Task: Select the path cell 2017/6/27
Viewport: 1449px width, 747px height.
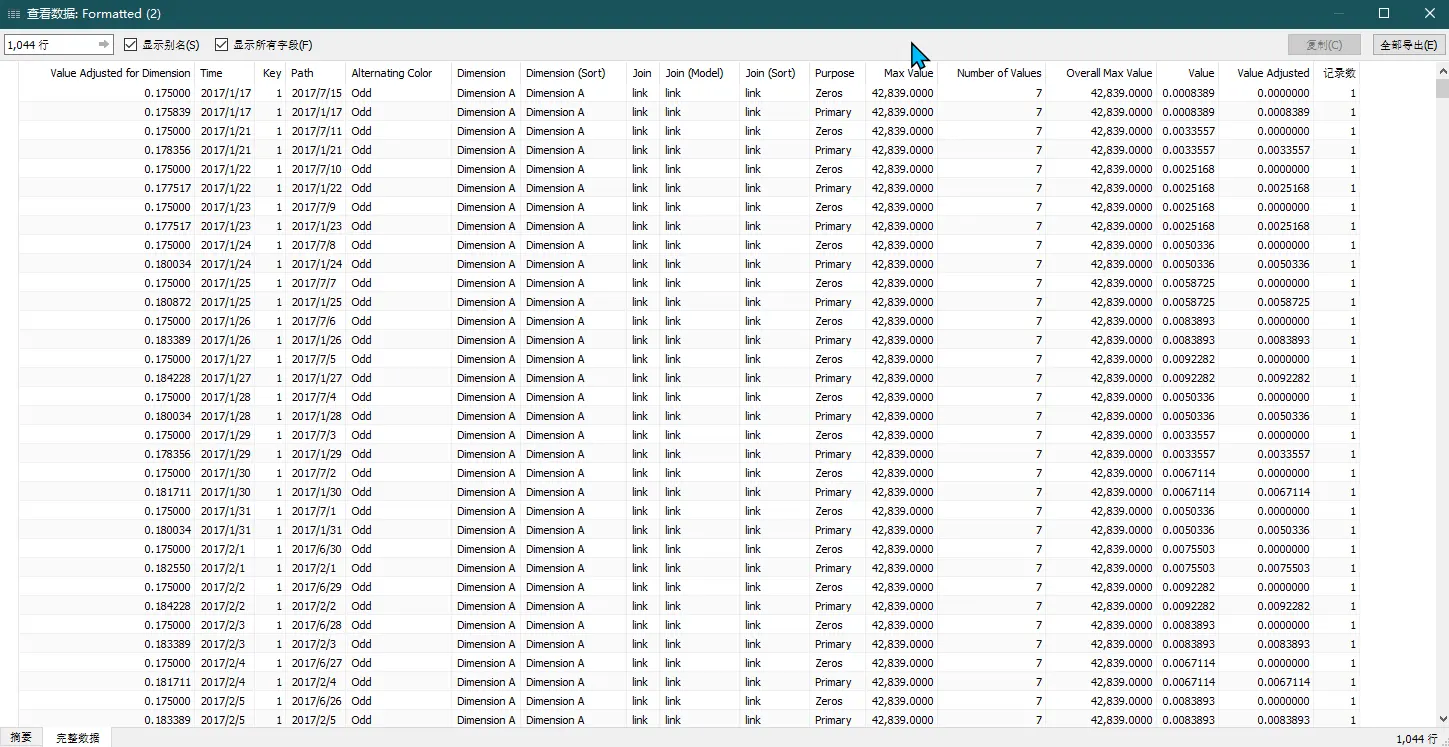Action: (x=316, y=663)
